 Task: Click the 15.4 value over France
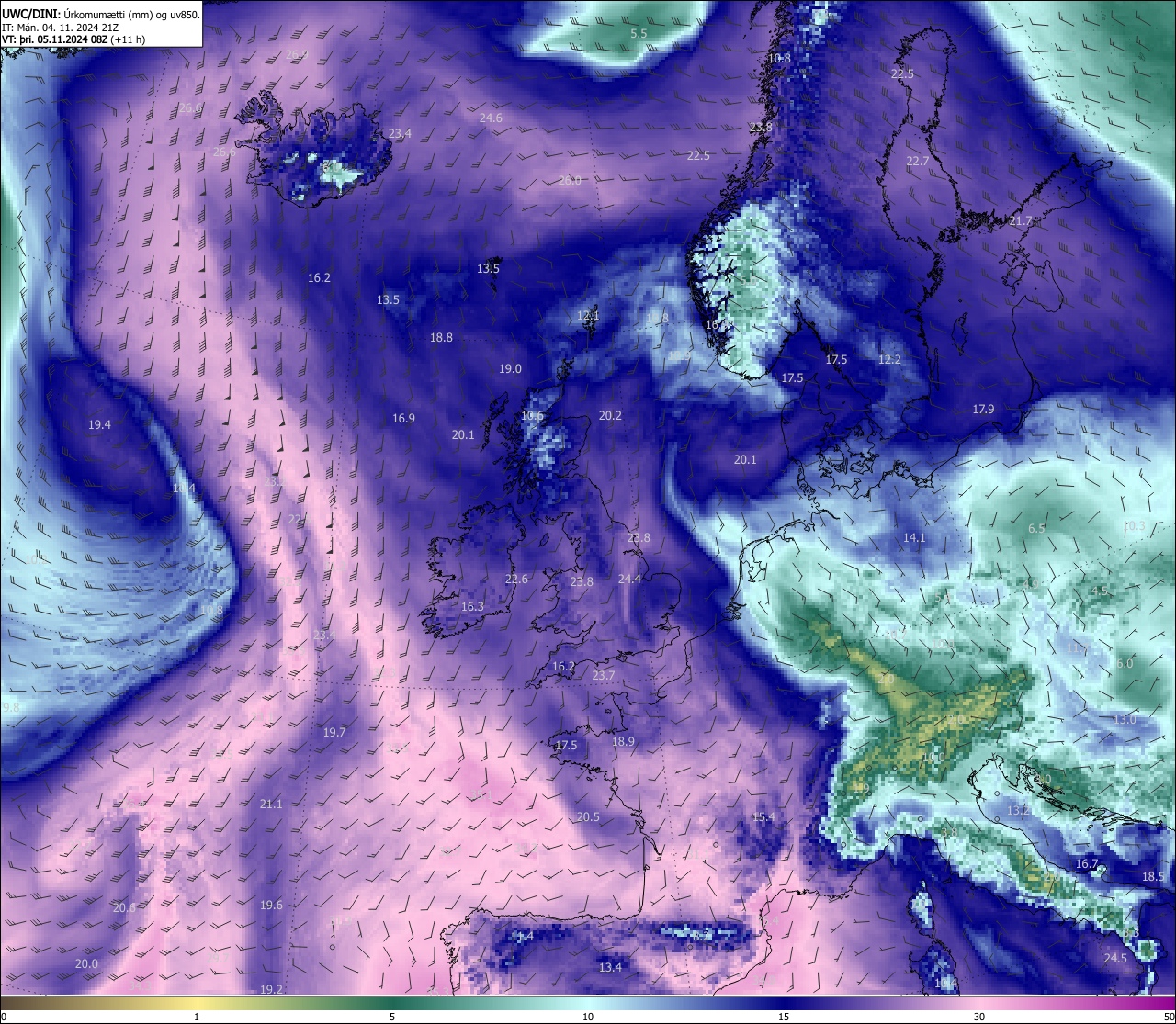tap(763, 816)
